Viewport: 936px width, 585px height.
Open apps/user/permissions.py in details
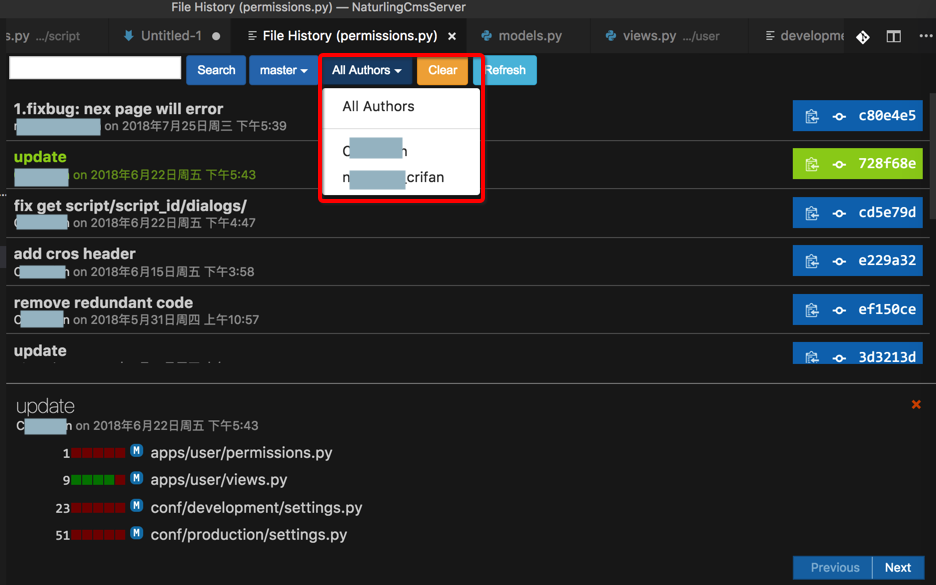(241, 453)
